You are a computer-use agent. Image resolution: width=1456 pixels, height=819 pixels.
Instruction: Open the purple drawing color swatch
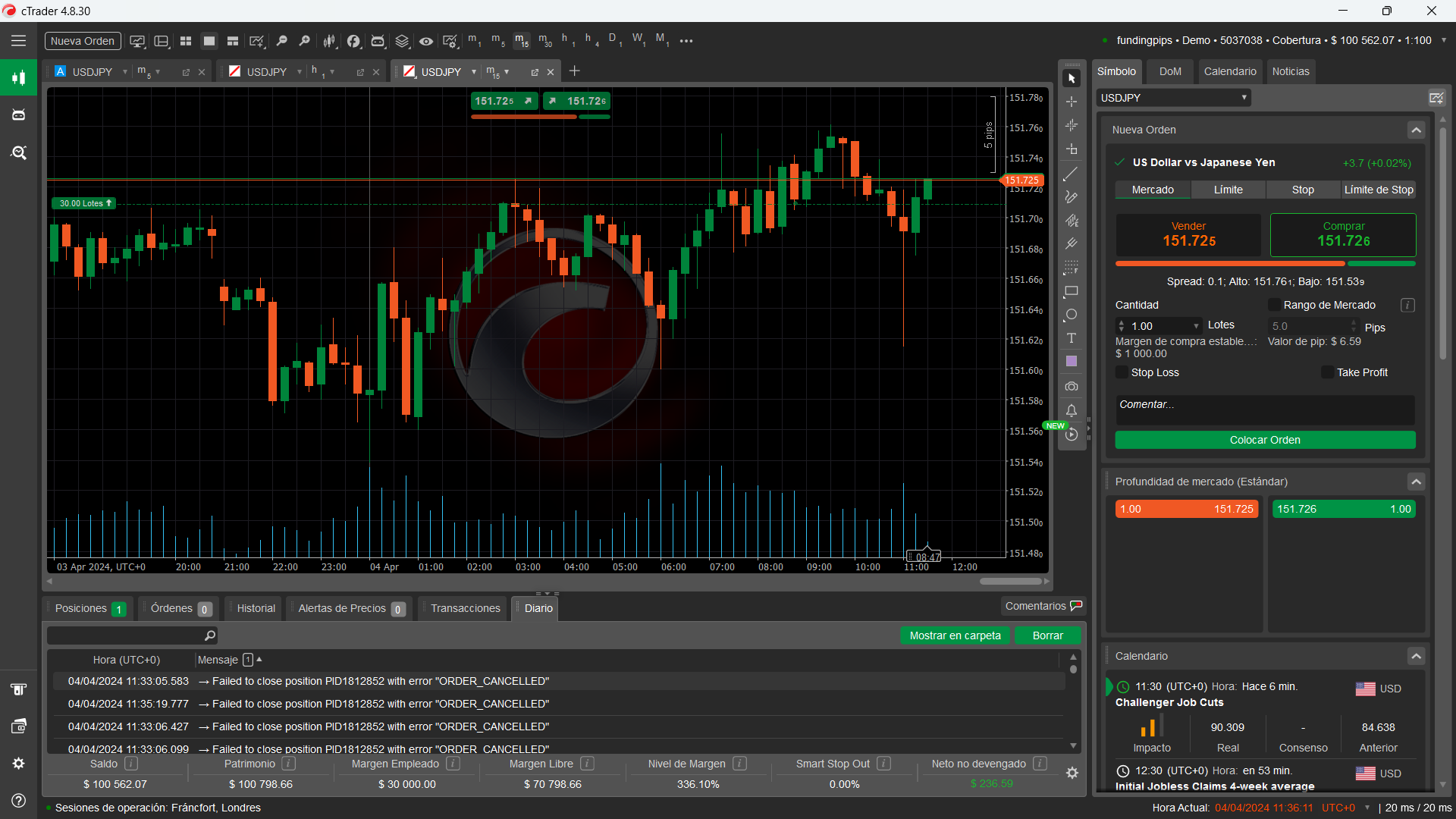[x=1072, y=362]
